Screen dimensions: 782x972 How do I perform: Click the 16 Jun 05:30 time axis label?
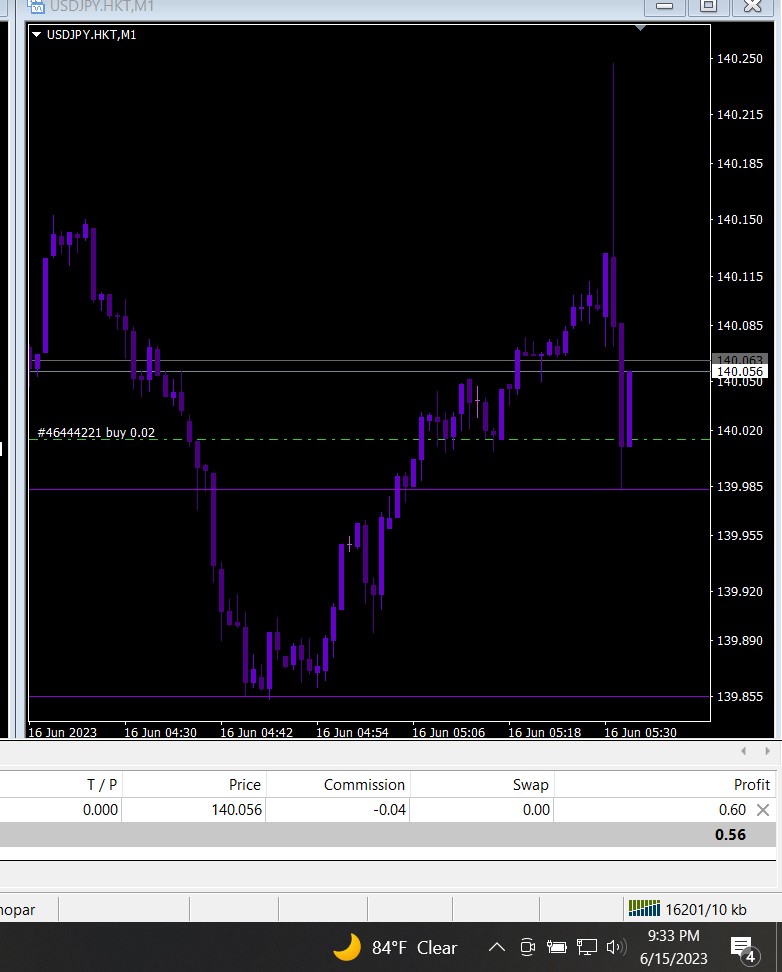click(x=640, y=732)
